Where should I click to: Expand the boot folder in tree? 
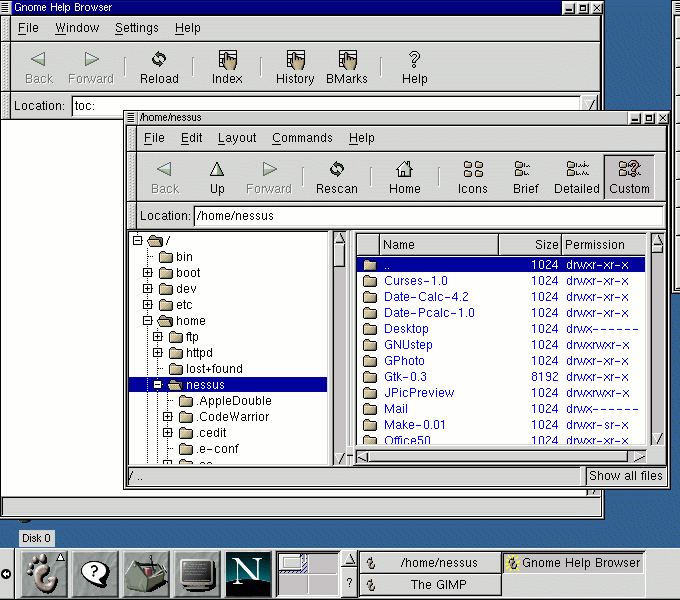(148, 273)
